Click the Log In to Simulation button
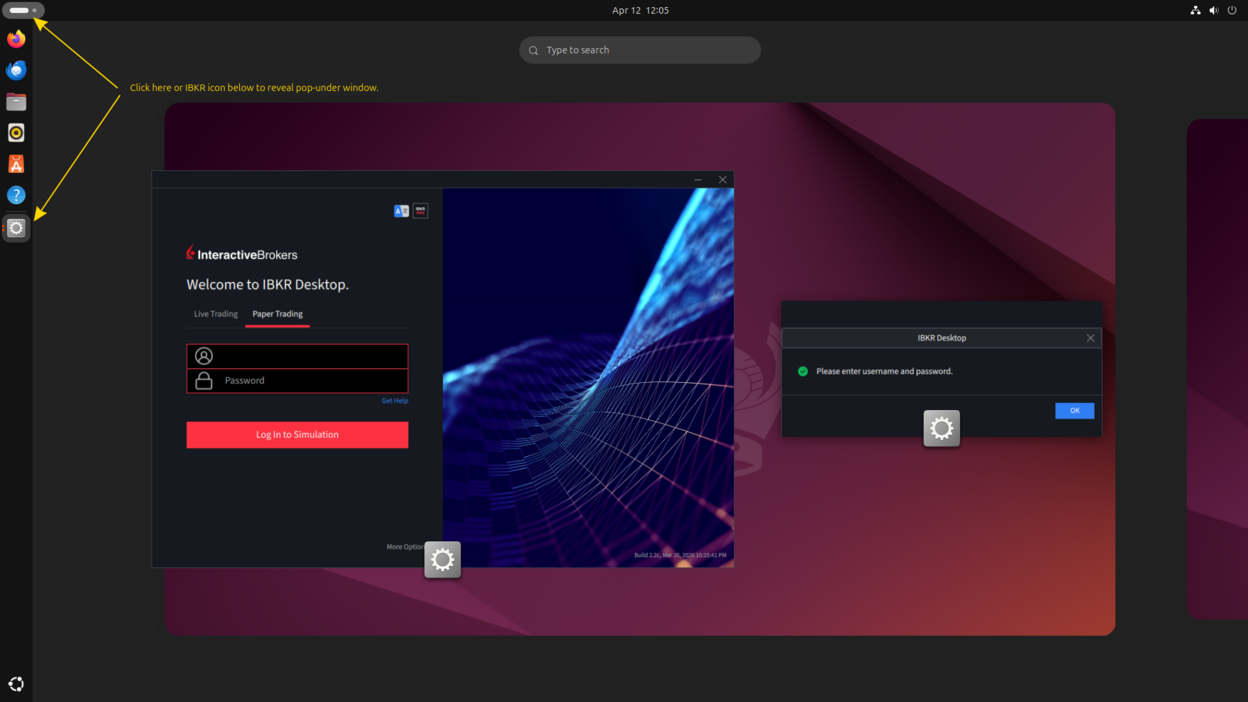The image size is (1248, 702). pyautogui.click(x=297, y=435)
